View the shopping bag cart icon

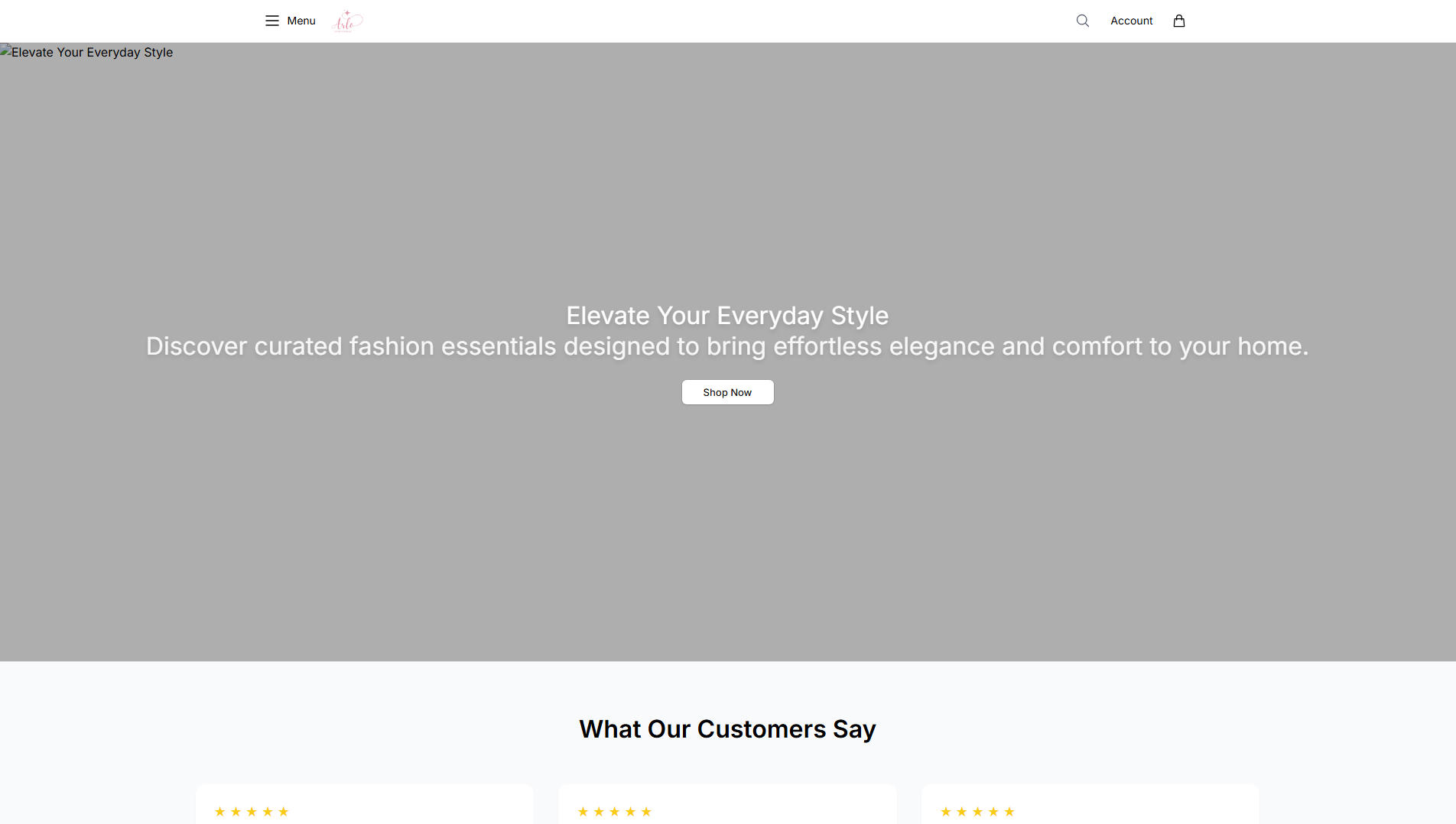(x=1178, y=21)
